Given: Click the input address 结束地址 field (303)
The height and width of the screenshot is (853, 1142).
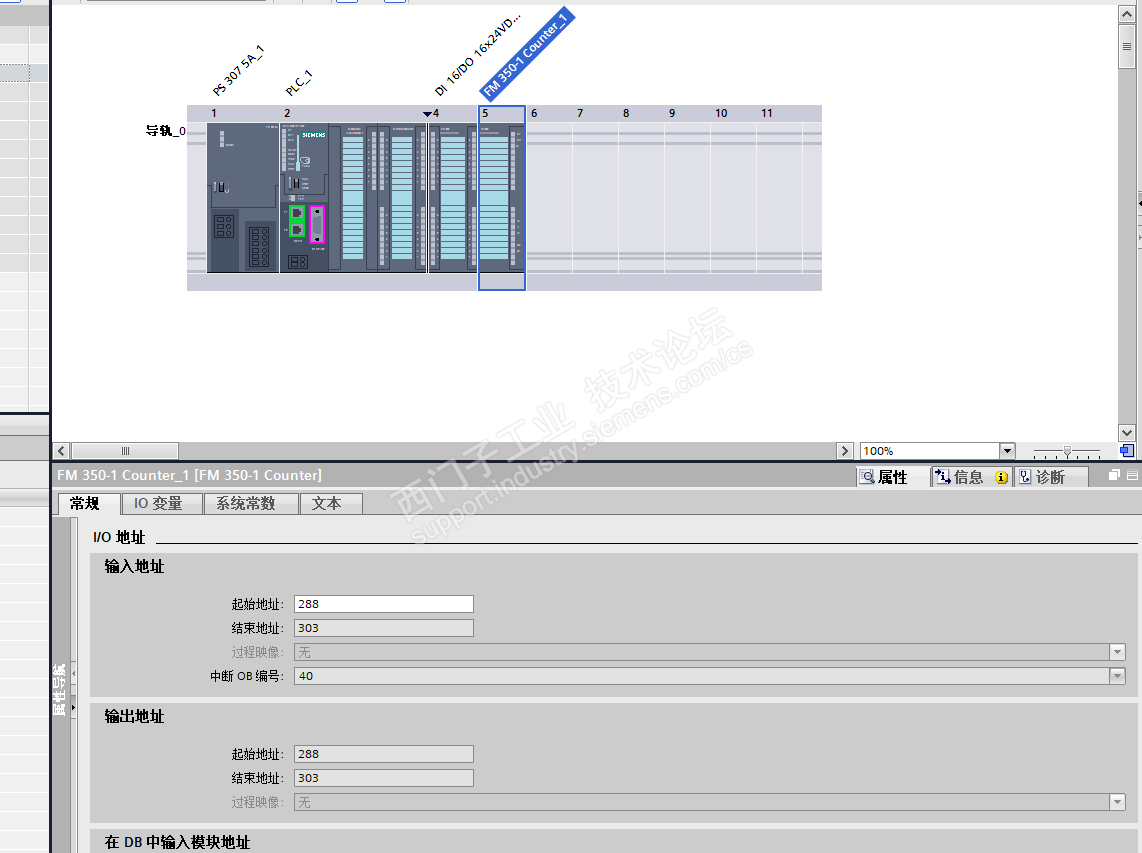Looking at the screenshot, I should (x=384, y=628).
